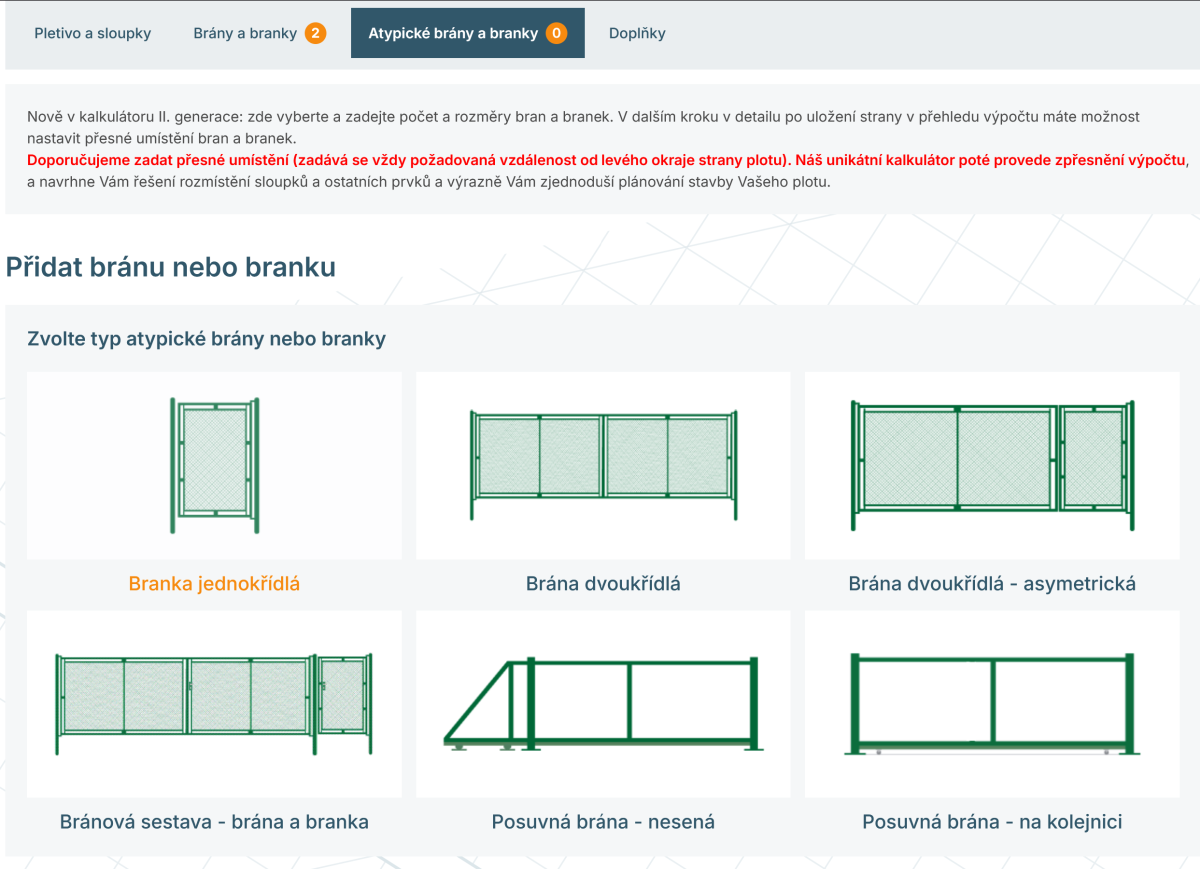Select the Atypické brány a branky tab
1200x869 pixels.
(x=468, y=33)
